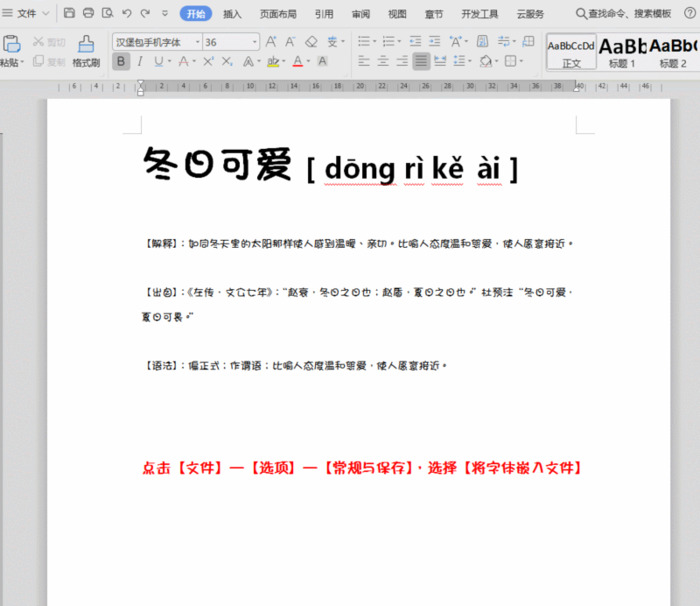Switch to the 插入 tab
This screenshot has width=700, height=606.
point(232,14)
